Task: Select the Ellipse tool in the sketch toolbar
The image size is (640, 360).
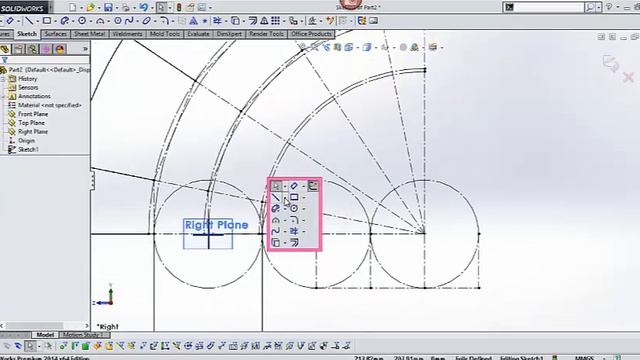Action: [147, 20]
